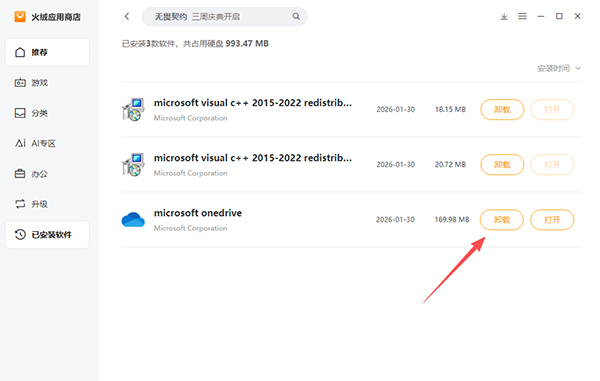Open the 游戏 games section

coord(47,83)
